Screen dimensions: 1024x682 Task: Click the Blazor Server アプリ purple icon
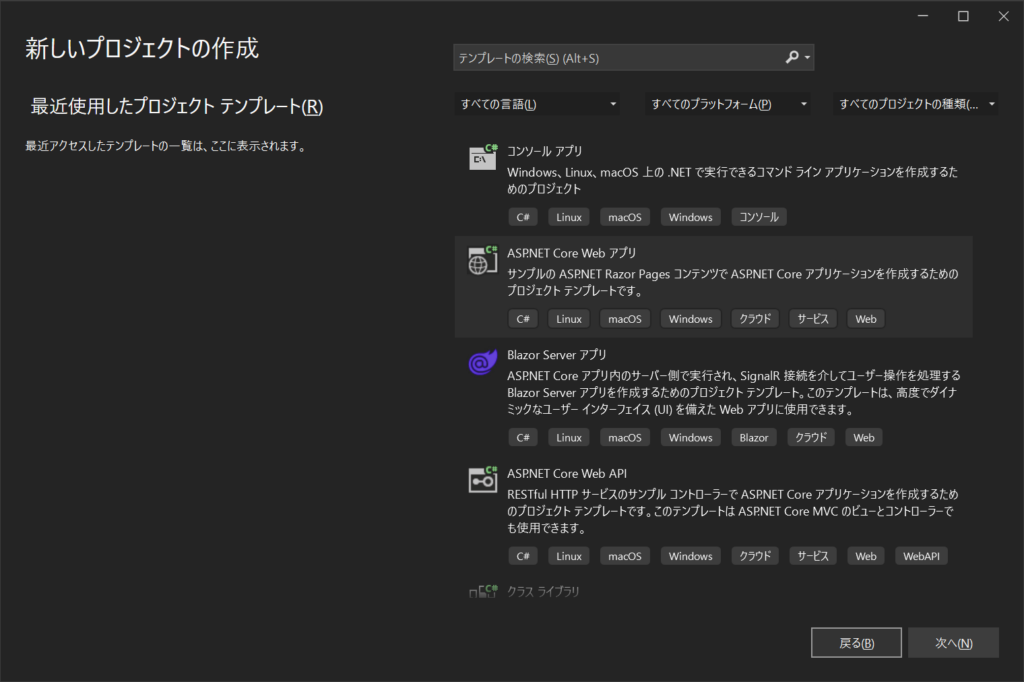[x=482, y=363]
